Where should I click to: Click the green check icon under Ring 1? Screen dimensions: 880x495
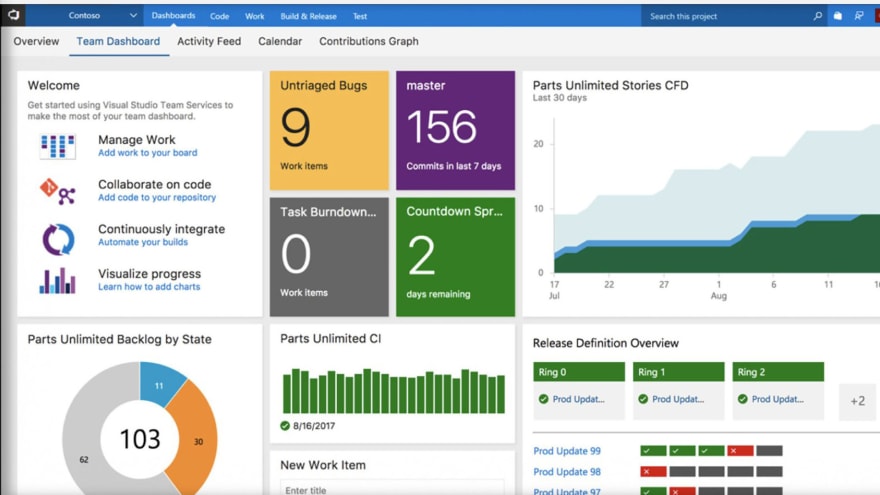[x=643, y=399]
